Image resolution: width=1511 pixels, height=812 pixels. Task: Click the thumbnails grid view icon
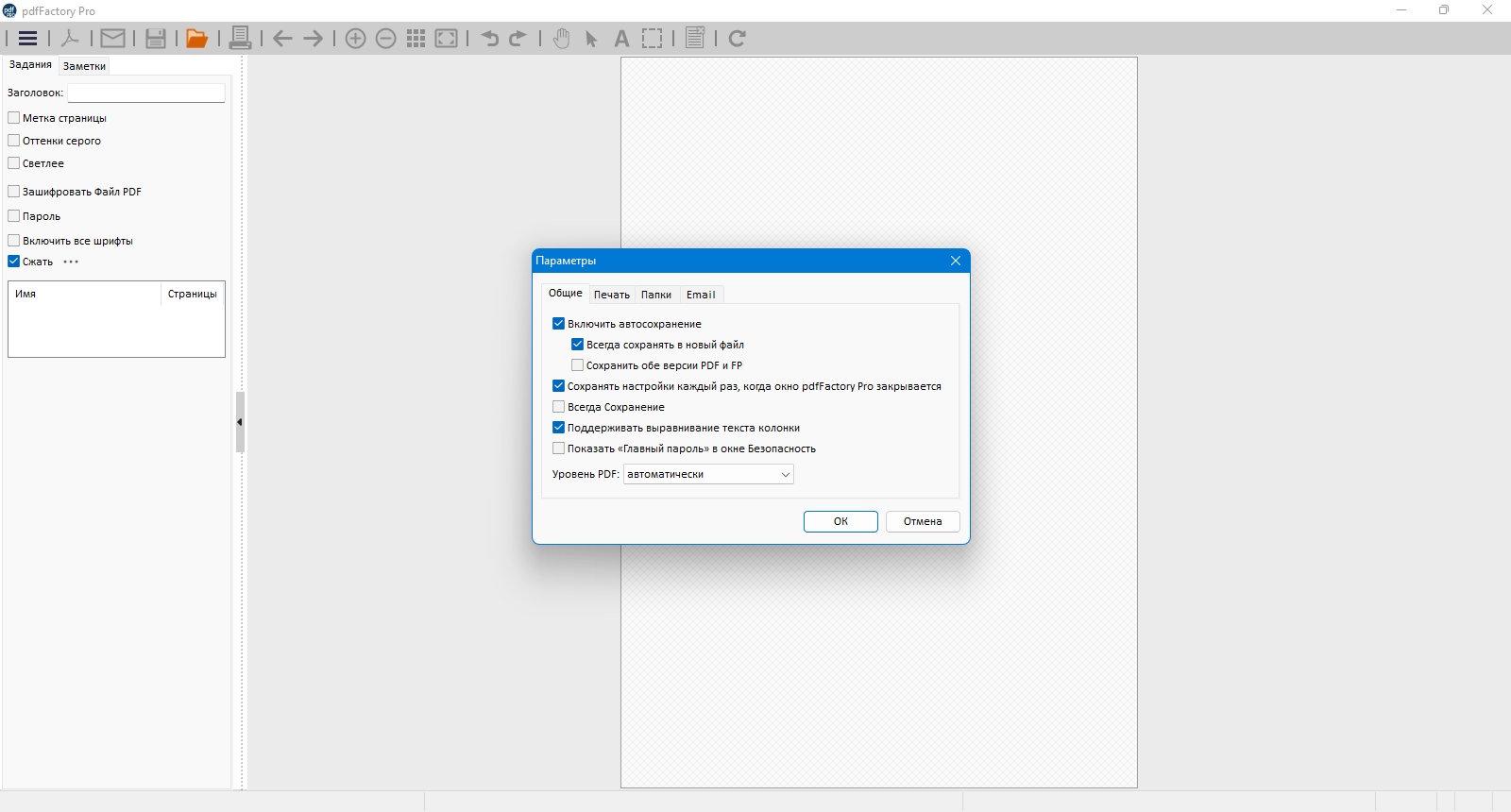click(416, 39)
